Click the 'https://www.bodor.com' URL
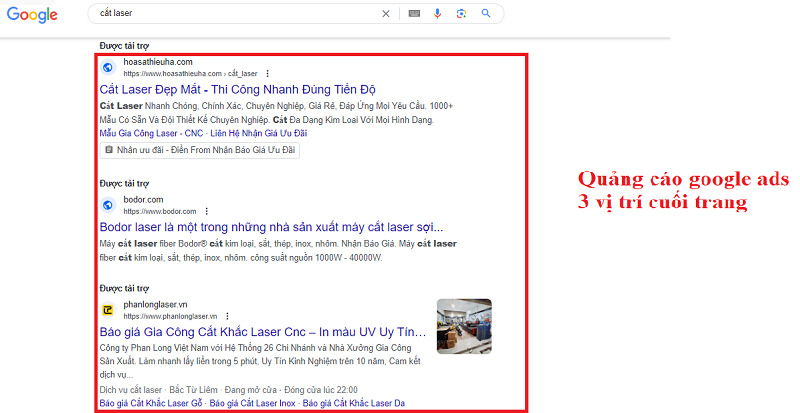Viewport: 800px width, 413px height. tap(160, 211)
